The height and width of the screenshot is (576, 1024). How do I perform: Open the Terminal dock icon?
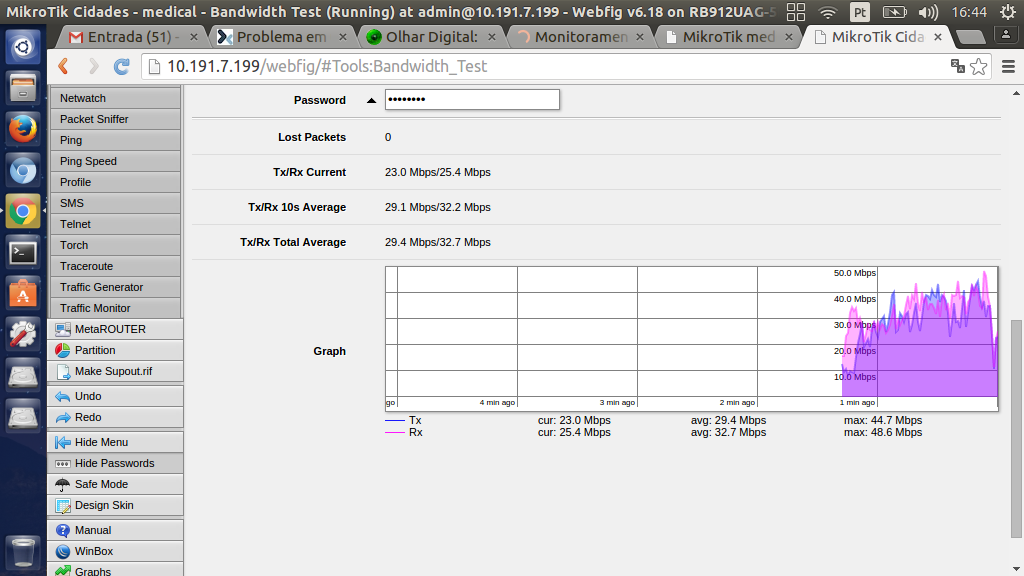pyautogui.click(x=23, y=253)
